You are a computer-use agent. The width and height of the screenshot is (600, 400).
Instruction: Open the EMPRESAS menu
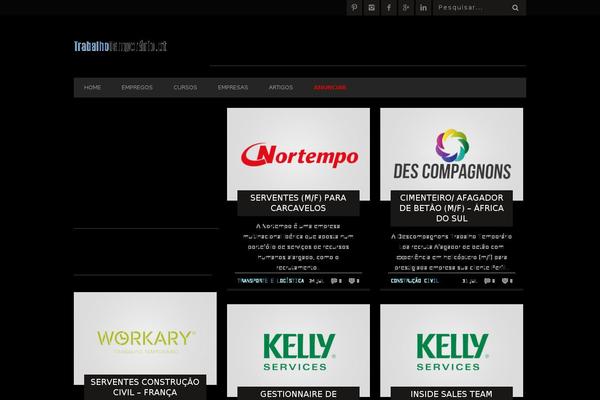(x=233, y=88)
